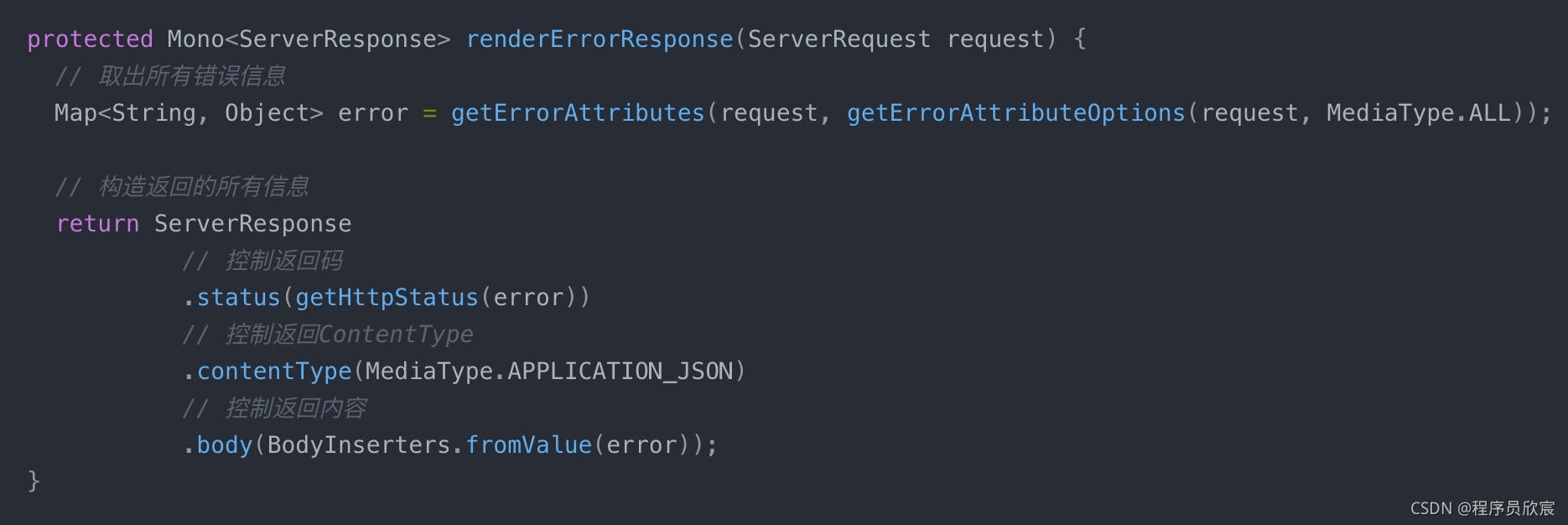Image resolution: width=1568 pixels, height=525 pixels.
Task: Click the Mono<ServerResponse> return type
Action: pyautogui.click(x=309, y=39)
